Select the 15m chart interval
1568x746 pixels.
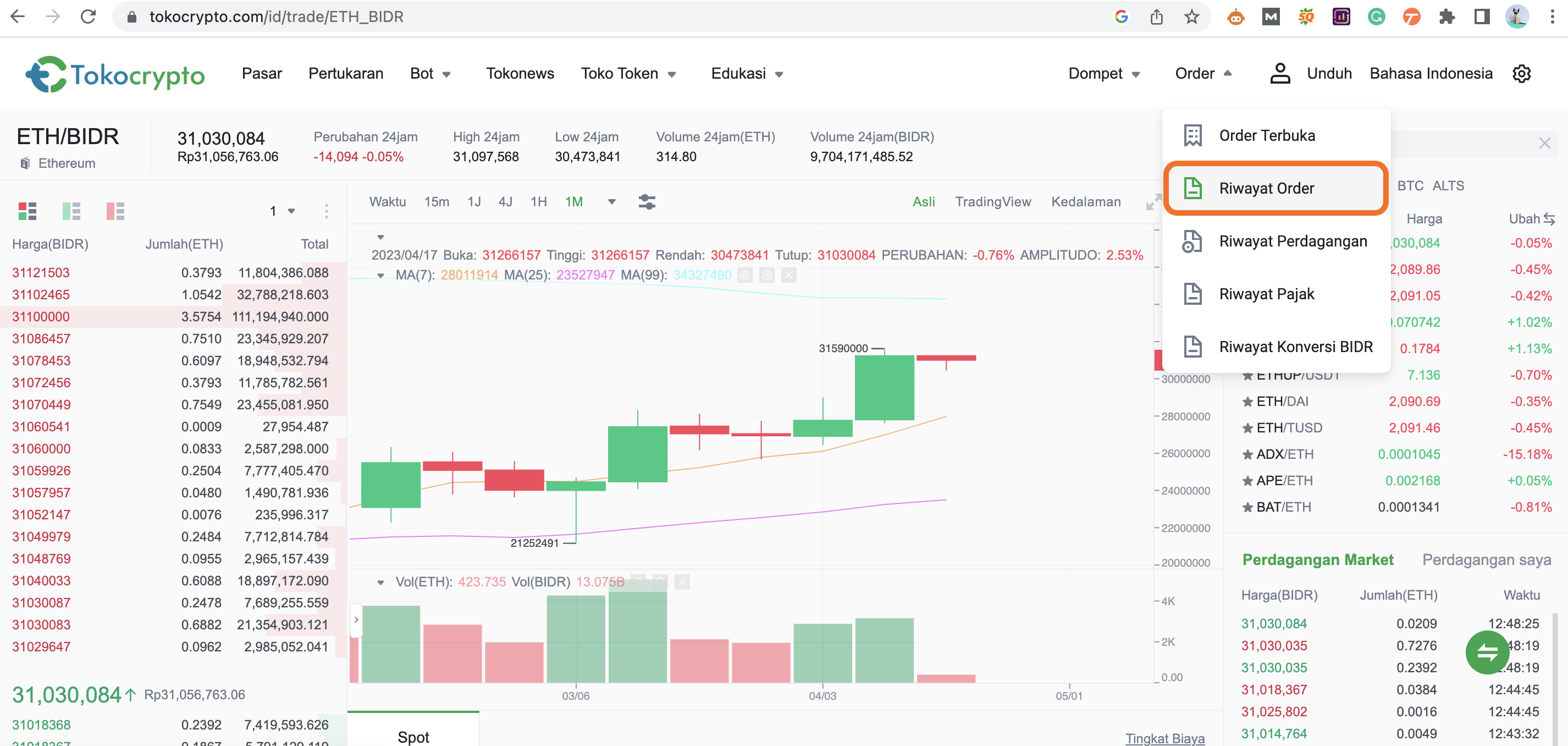pos(437,201)
